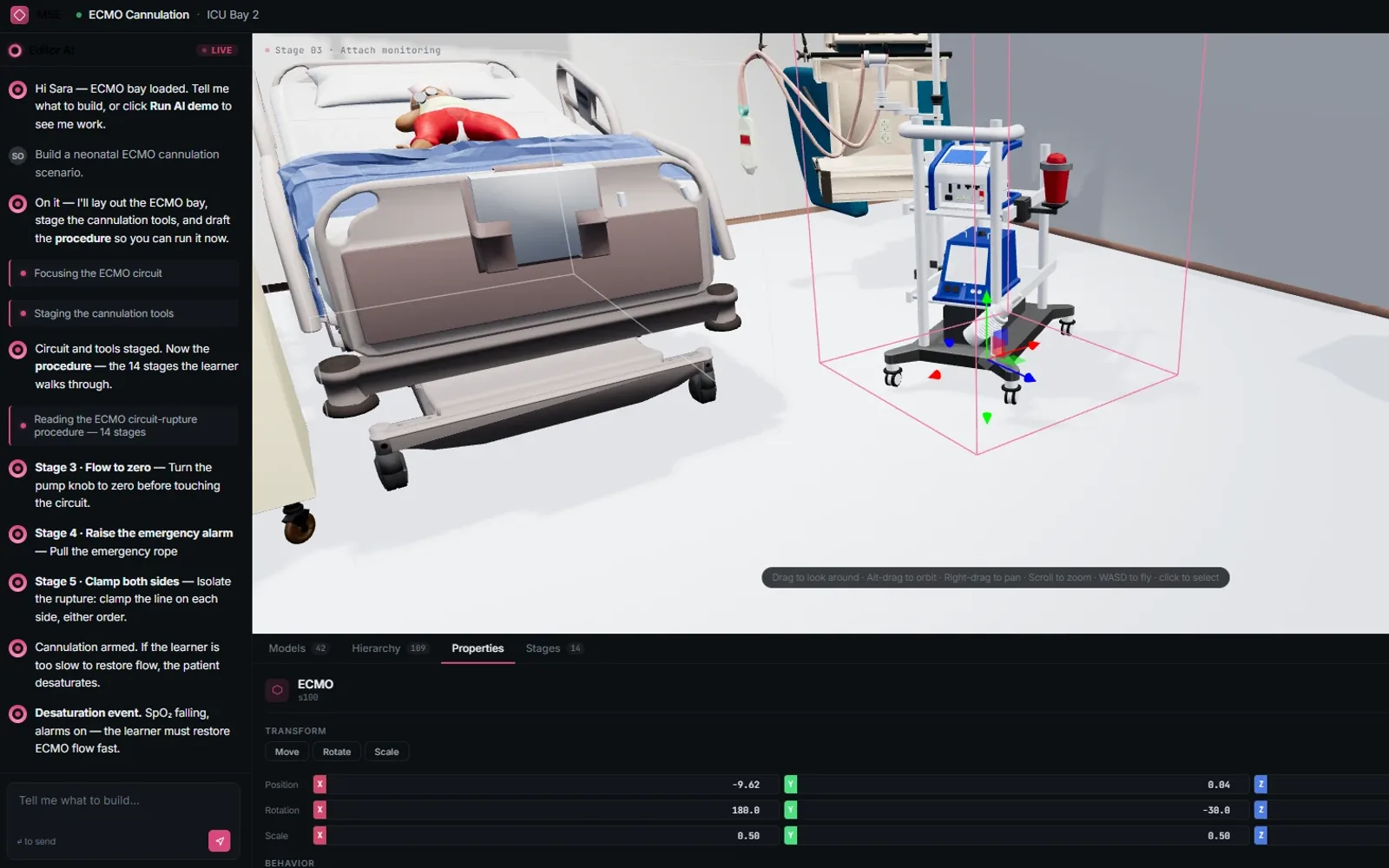The width and height of the screenshot is (1389, 868).
Task: Send message with pink paper-plane icon
Action: point(220,840)
